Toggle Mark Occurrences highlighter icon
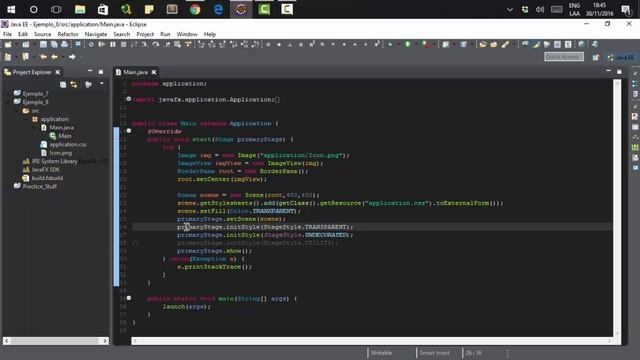This screenshot has height=360, width=640. (536, 44)
